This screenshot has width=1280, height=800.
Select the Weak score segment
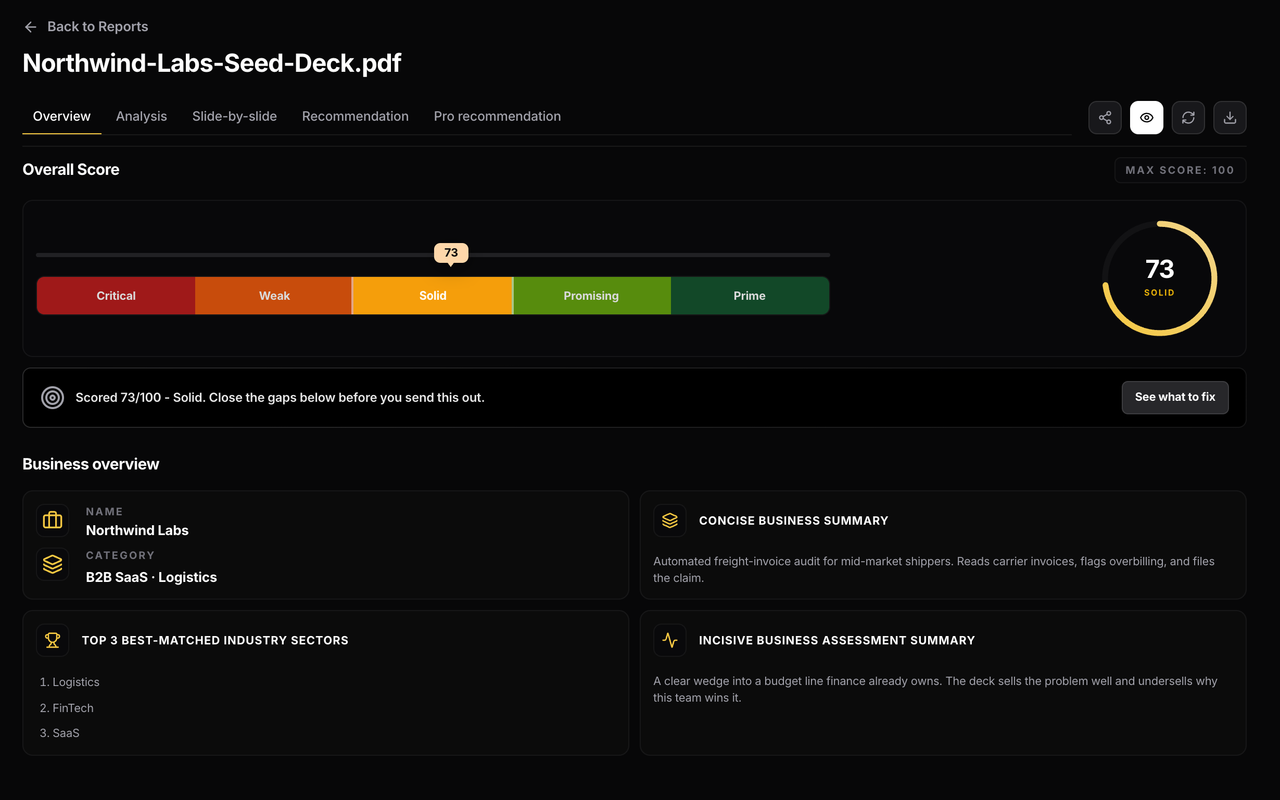(274, 296)
